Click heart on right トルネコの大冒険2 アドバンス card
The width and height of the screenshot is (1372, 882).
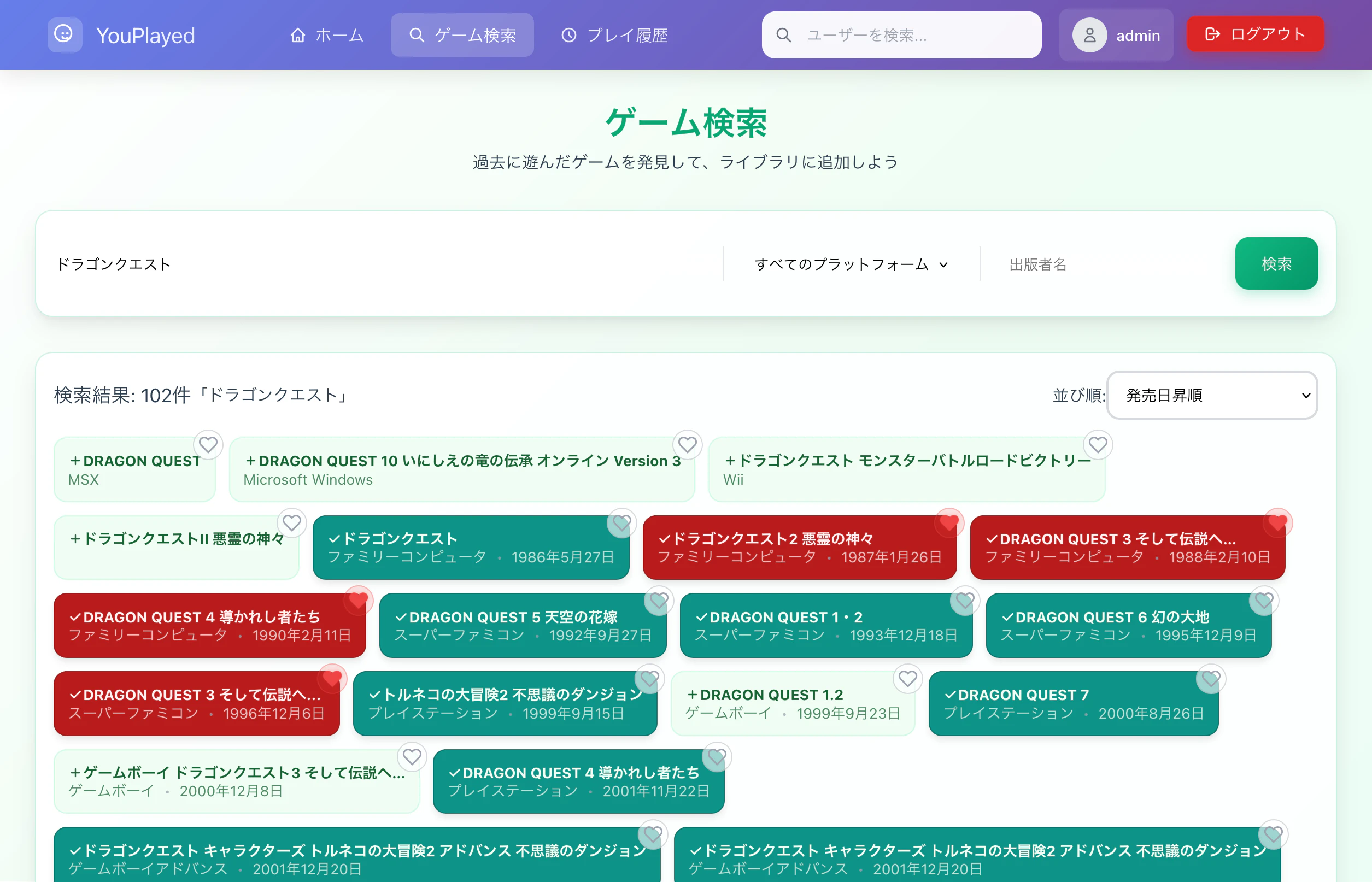(1273, 834)
